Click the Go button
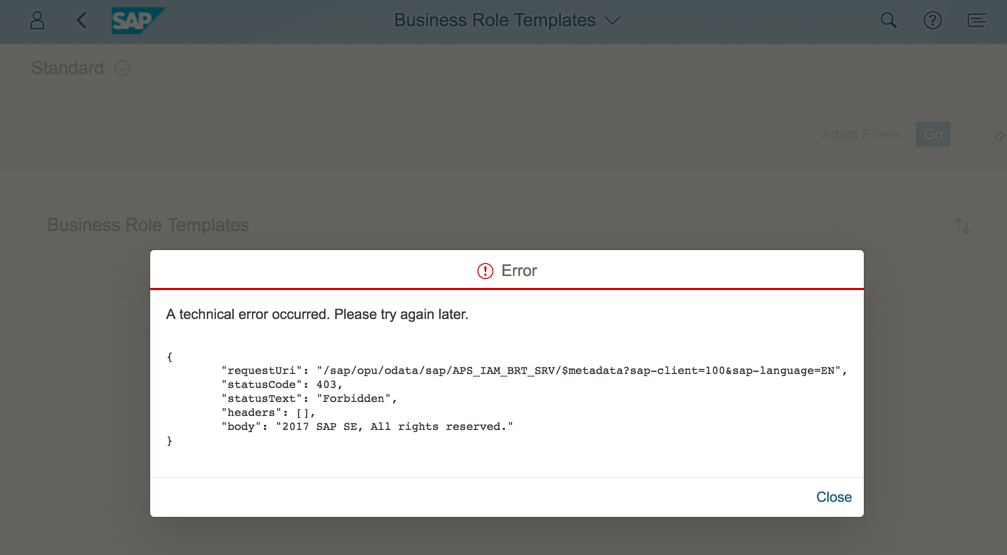 coord(933,134)
